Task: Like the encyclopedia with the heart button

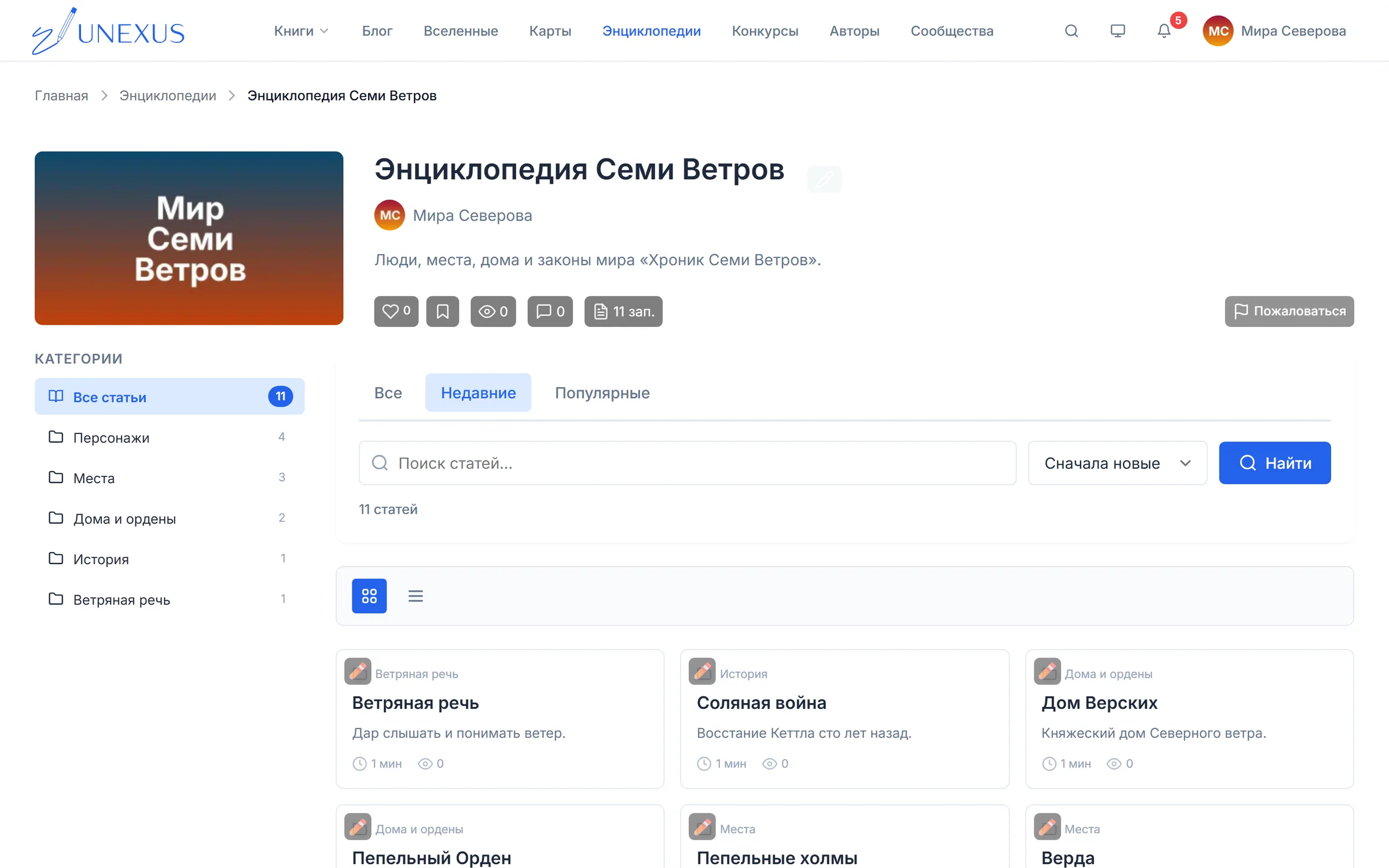Action: pos(396,311)
